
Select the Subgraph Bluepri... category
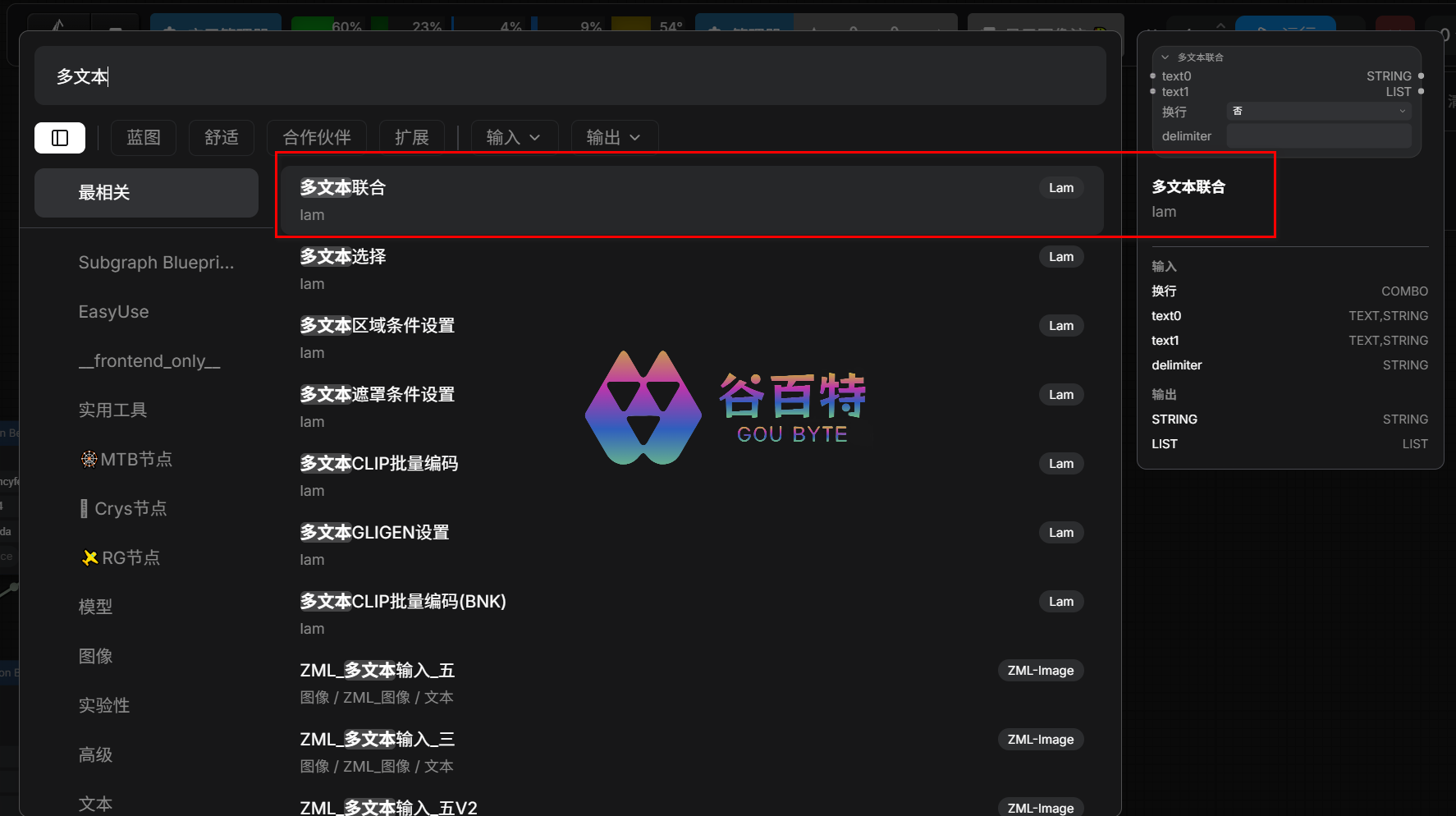(x=156, y=263)
